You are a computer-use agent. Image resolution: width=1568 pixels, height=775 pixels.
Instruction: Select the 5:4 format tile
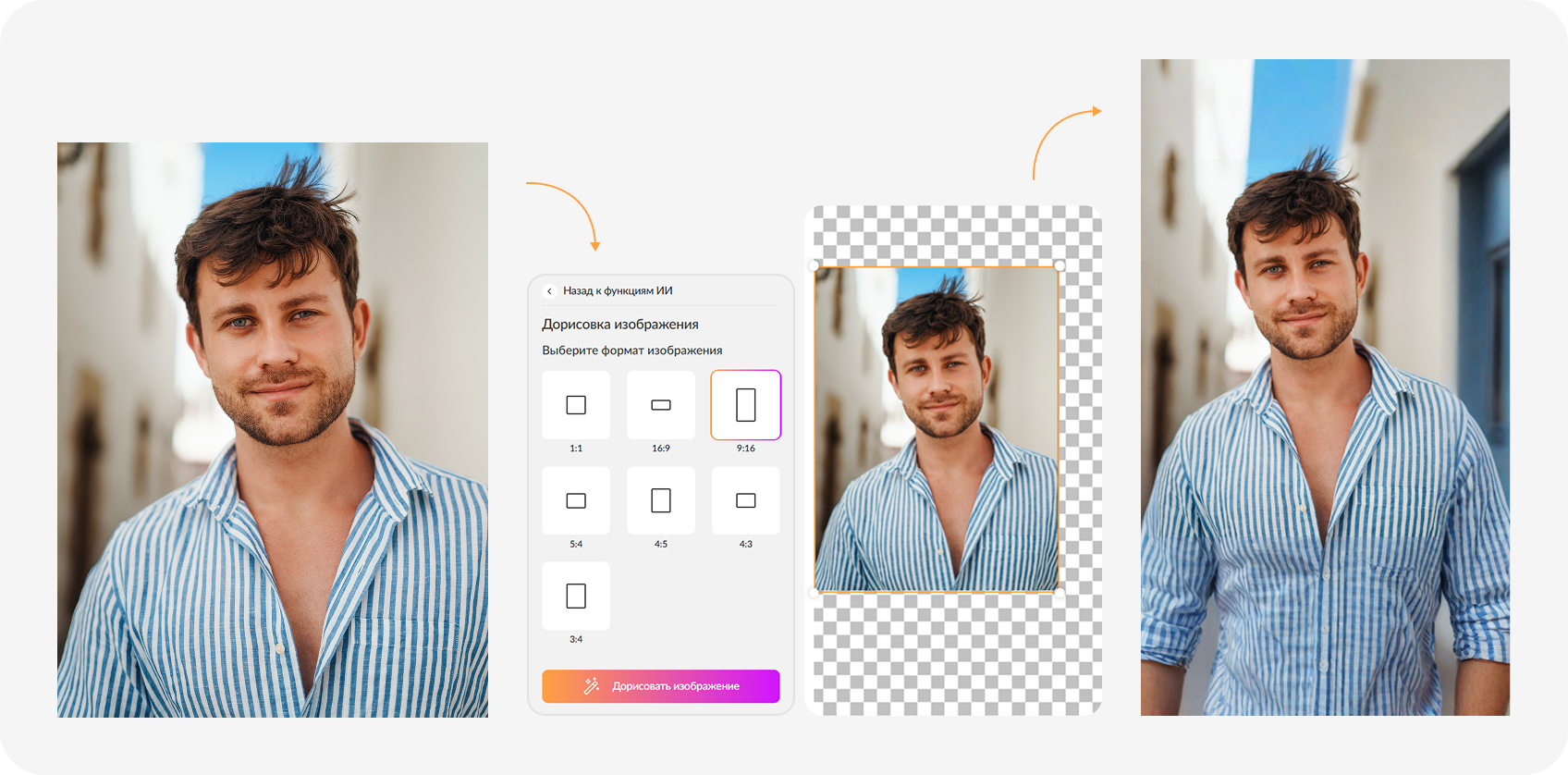click(x=576, y=500)
